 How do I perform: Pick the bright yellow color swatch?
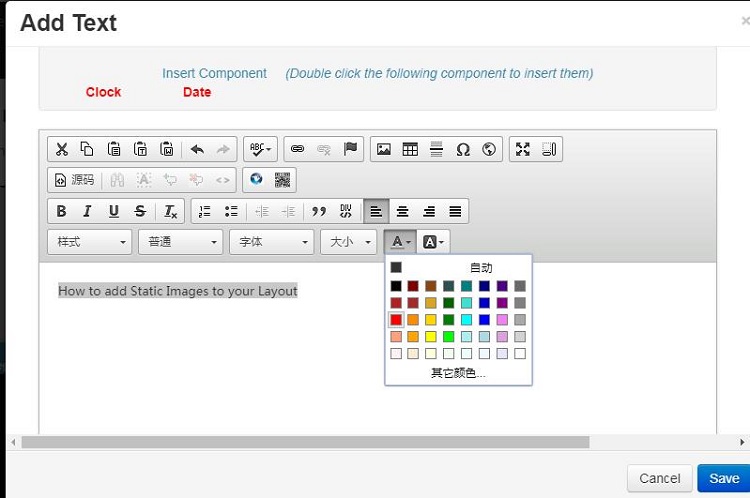coord(432,337)
